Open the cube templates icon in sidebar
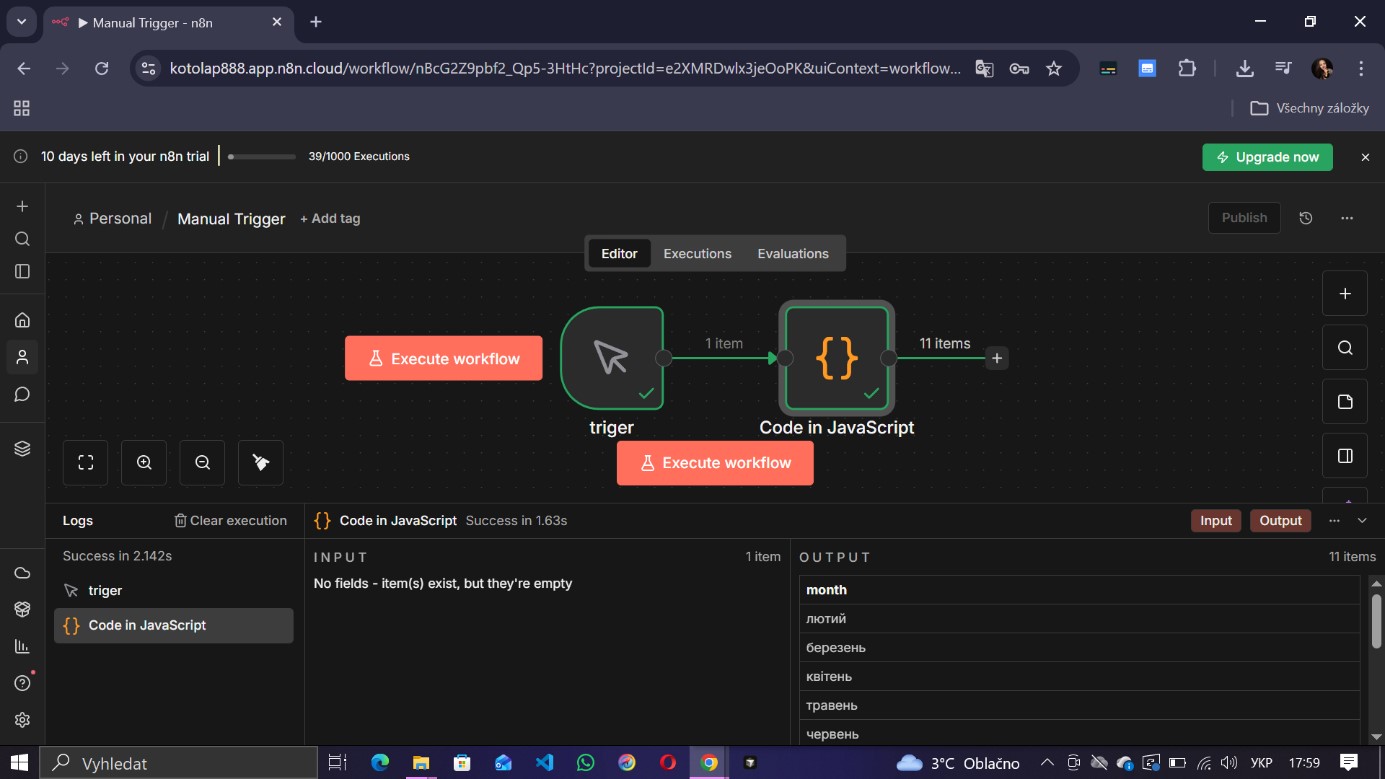Image resolution: width=1385 pixels, height=779 pixels. tap(22, 609)
